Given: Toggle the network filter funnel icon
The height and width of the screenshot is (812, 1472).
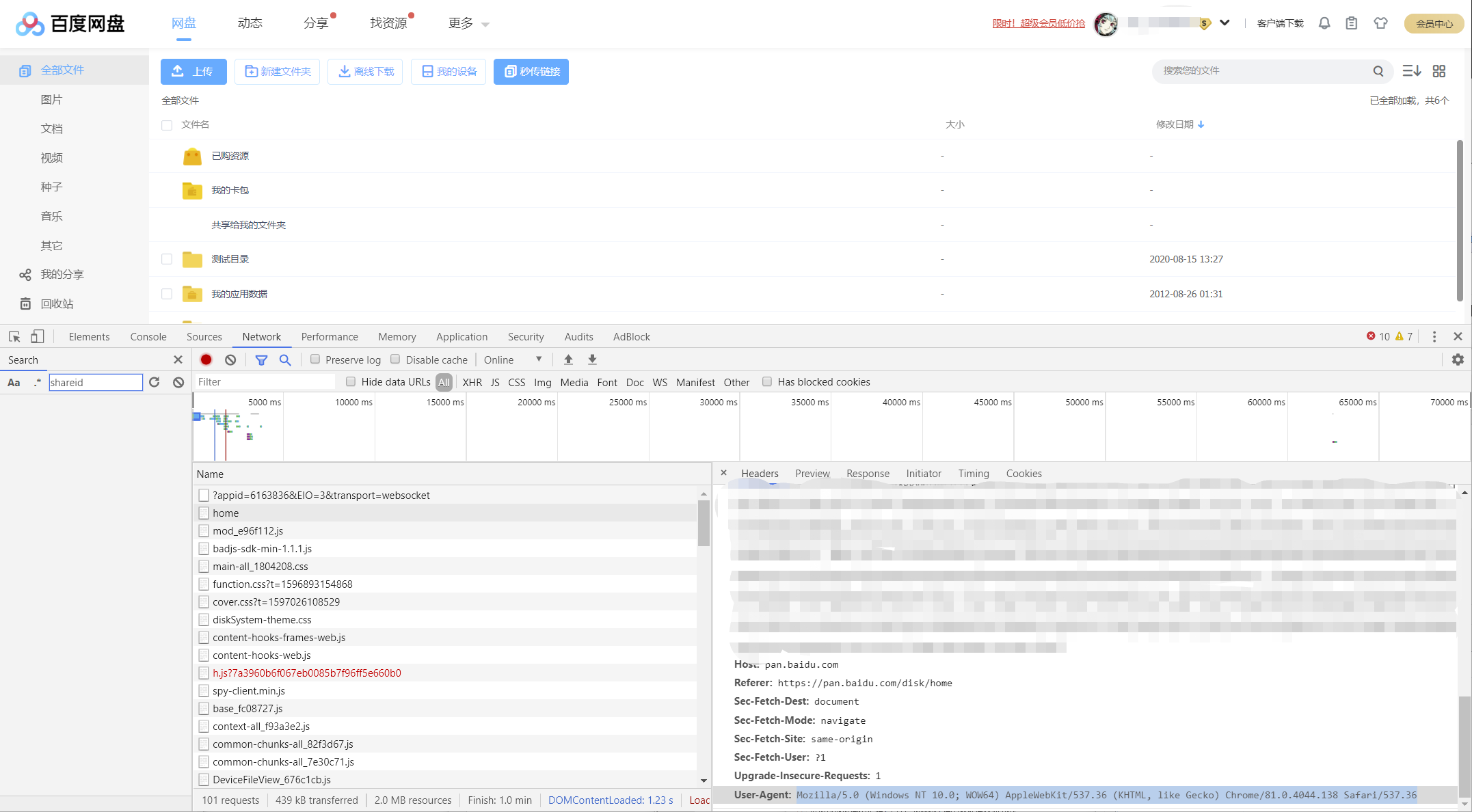Looking at the screenshot, I should (261, 360).
